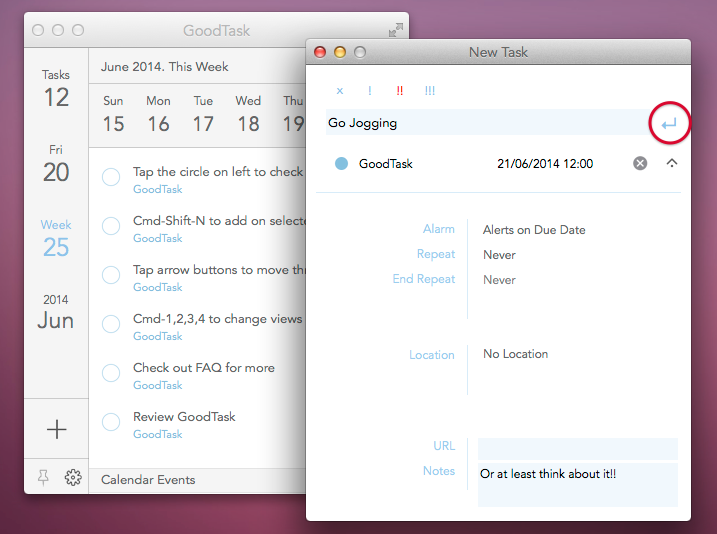Screen dimensions: 717x534
Task: Check off 'Check out FAQ for more' task
Action: pos(111,373)
